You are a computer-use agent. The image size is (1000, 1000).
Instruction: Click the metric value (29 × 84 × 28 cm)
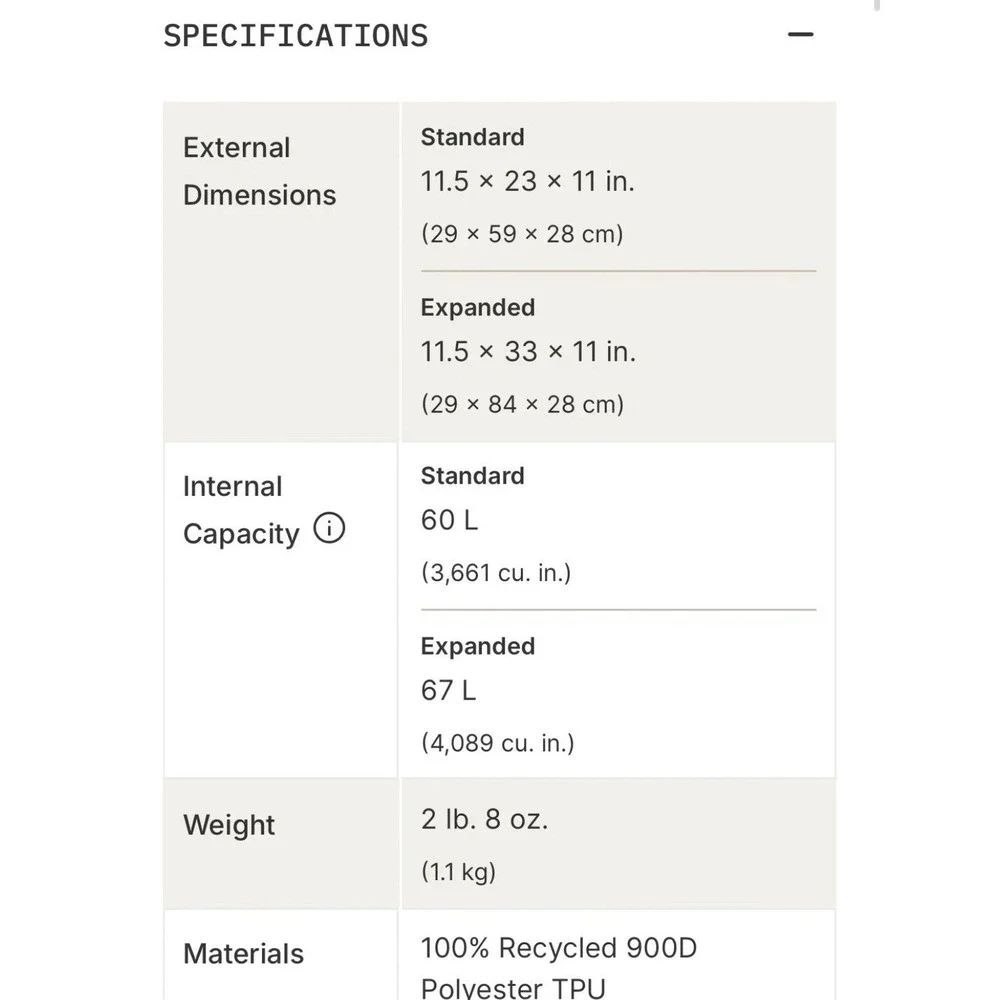coord(522,404)
